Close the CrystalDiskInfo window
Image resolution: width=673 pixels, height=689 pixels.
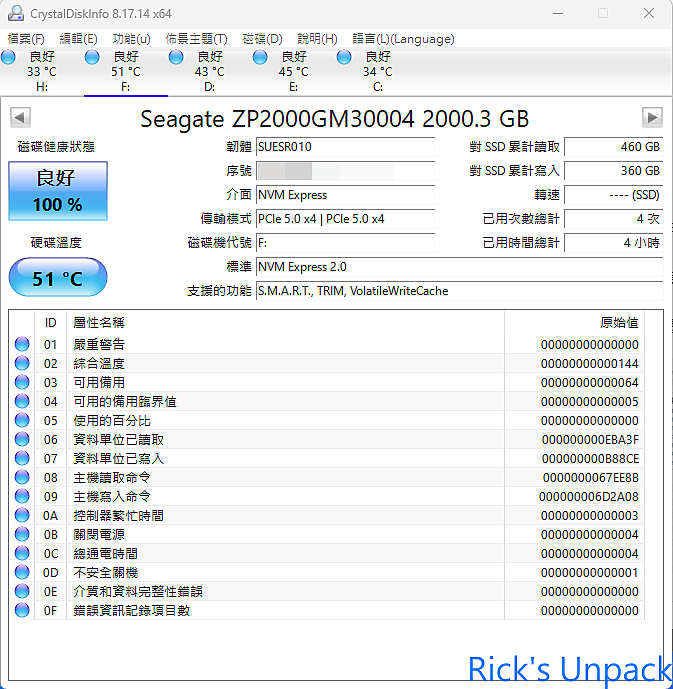tap(649, 13)
